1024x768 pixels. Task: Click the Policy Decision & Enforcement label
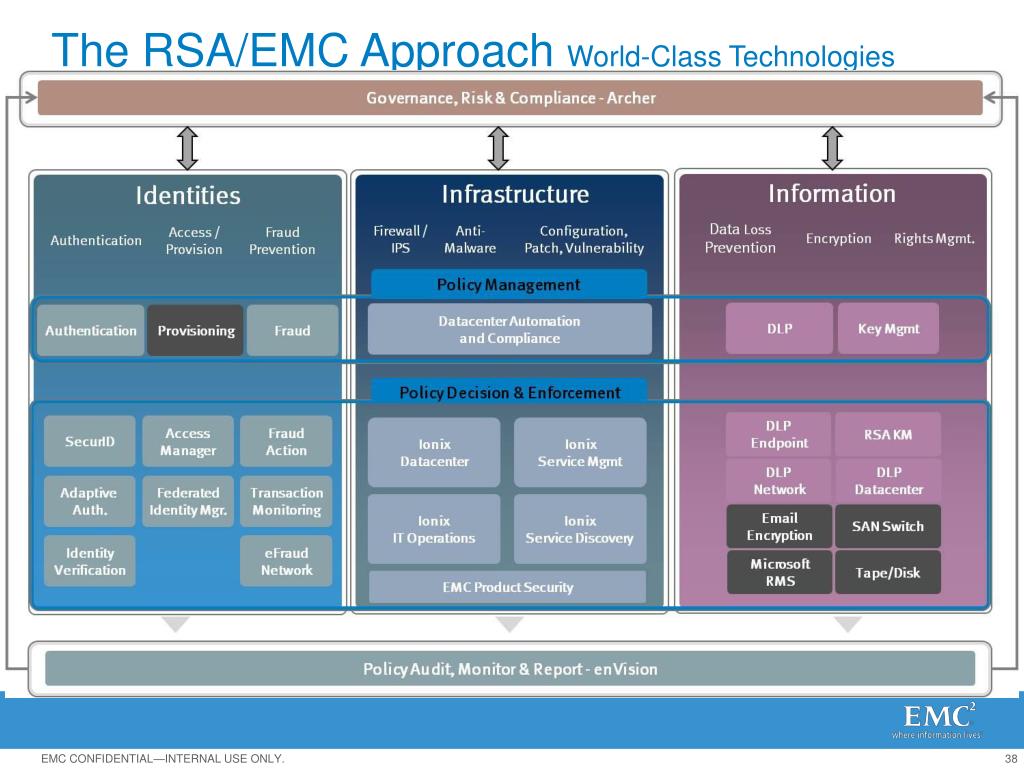click(x=509, y=392)
